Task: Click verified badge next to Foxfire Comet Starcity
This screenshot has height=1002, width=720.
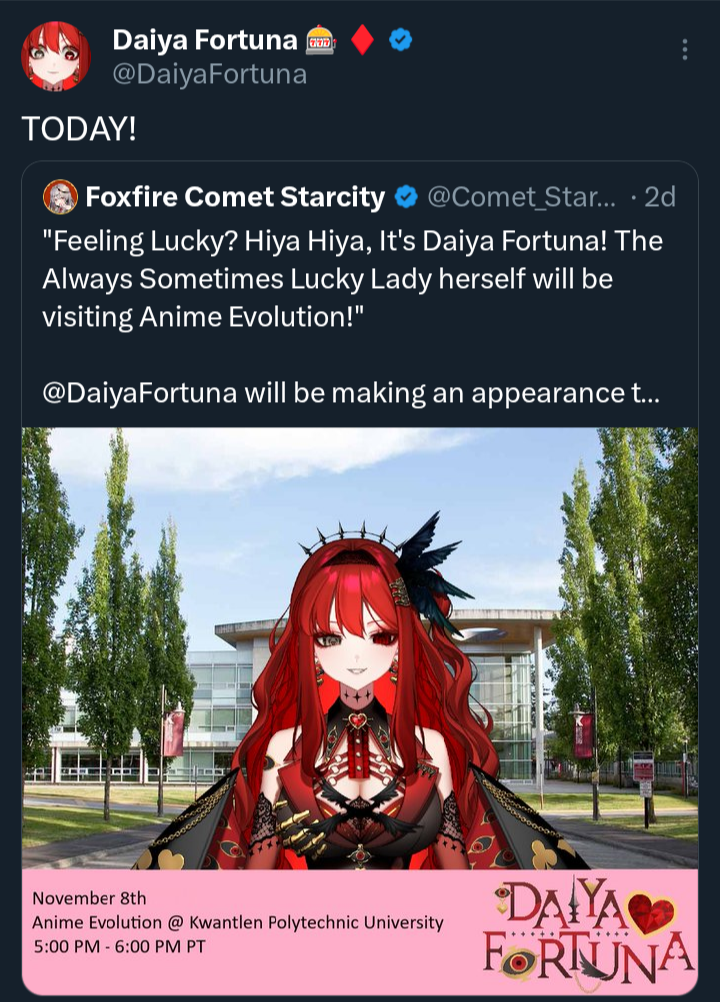Action: (406, 197)
